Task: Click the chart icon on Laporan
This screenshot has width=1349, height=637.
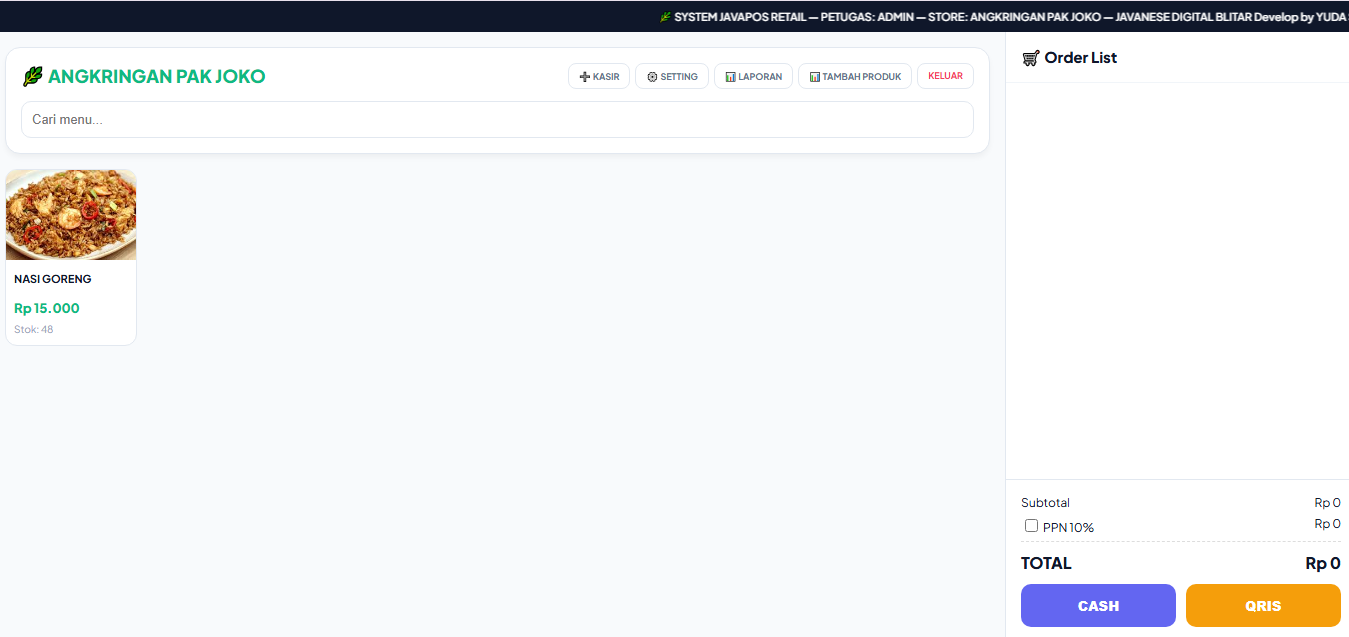Action: coord(731,77)
